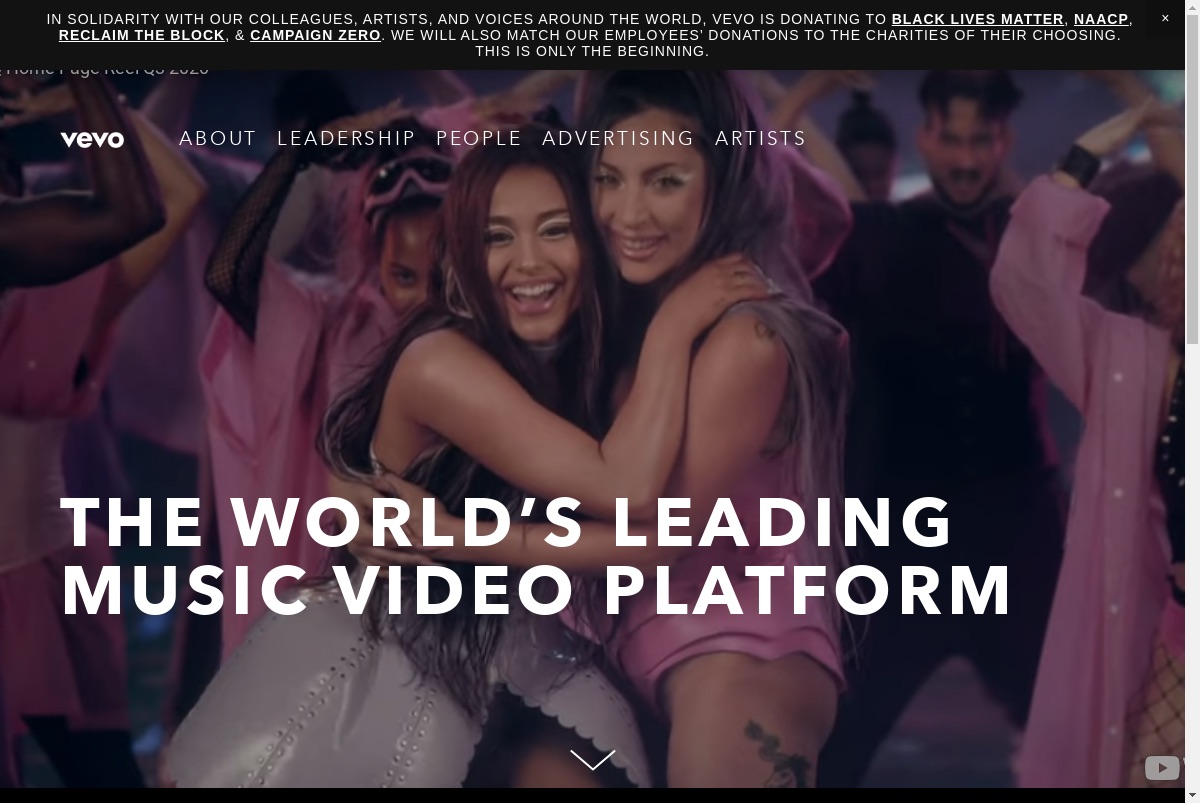Click the Vevo logo

point(92,140)
